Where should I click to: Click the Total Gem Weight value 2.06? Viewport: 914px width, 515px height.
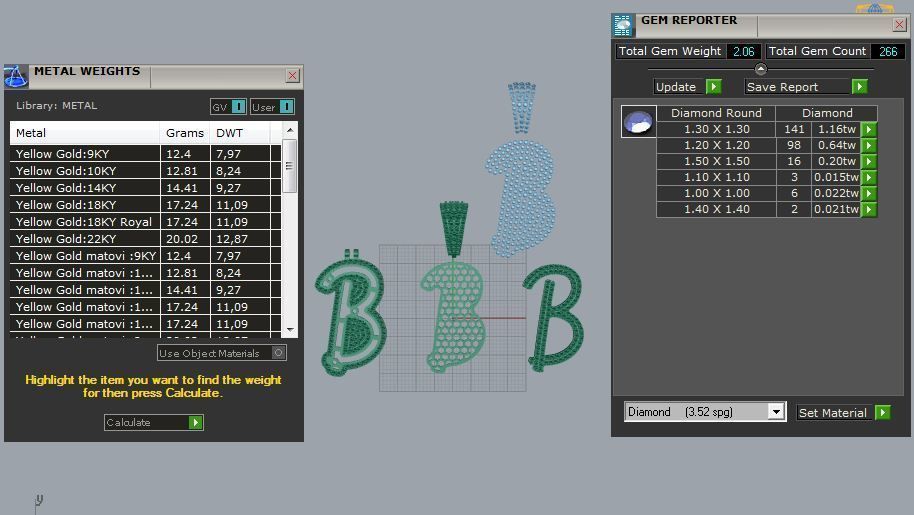[744, 51]
